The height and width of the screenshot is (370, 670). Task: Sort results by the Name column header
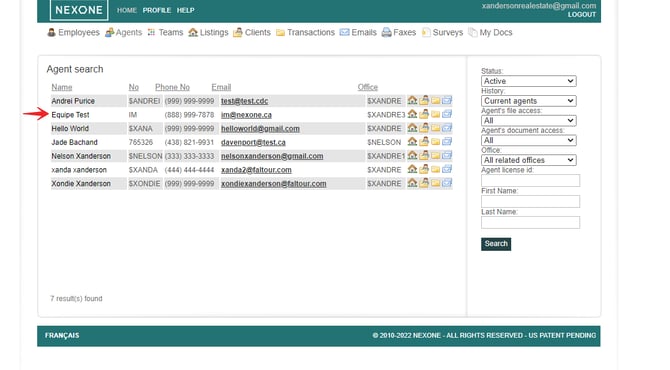pos(62,87)
